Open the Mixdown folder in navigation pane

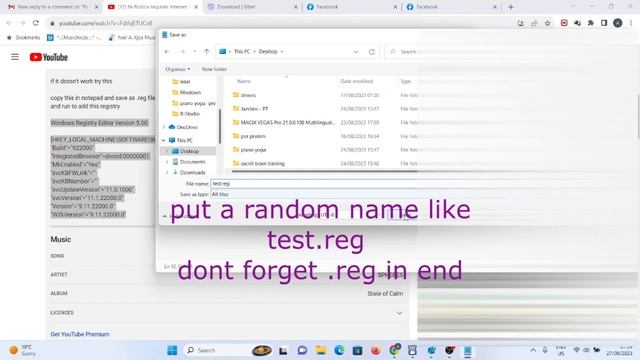(x=190, y=92)
